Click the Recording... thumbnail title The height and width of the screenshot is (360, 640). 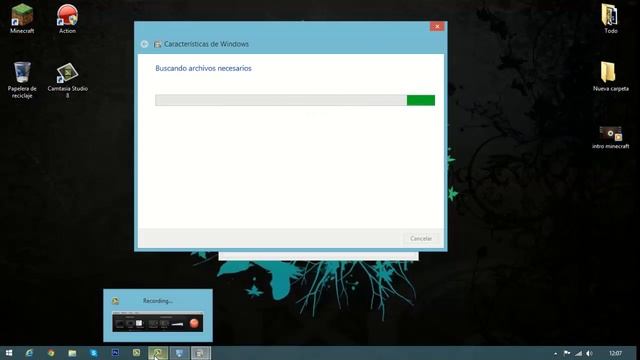point(158,301)
